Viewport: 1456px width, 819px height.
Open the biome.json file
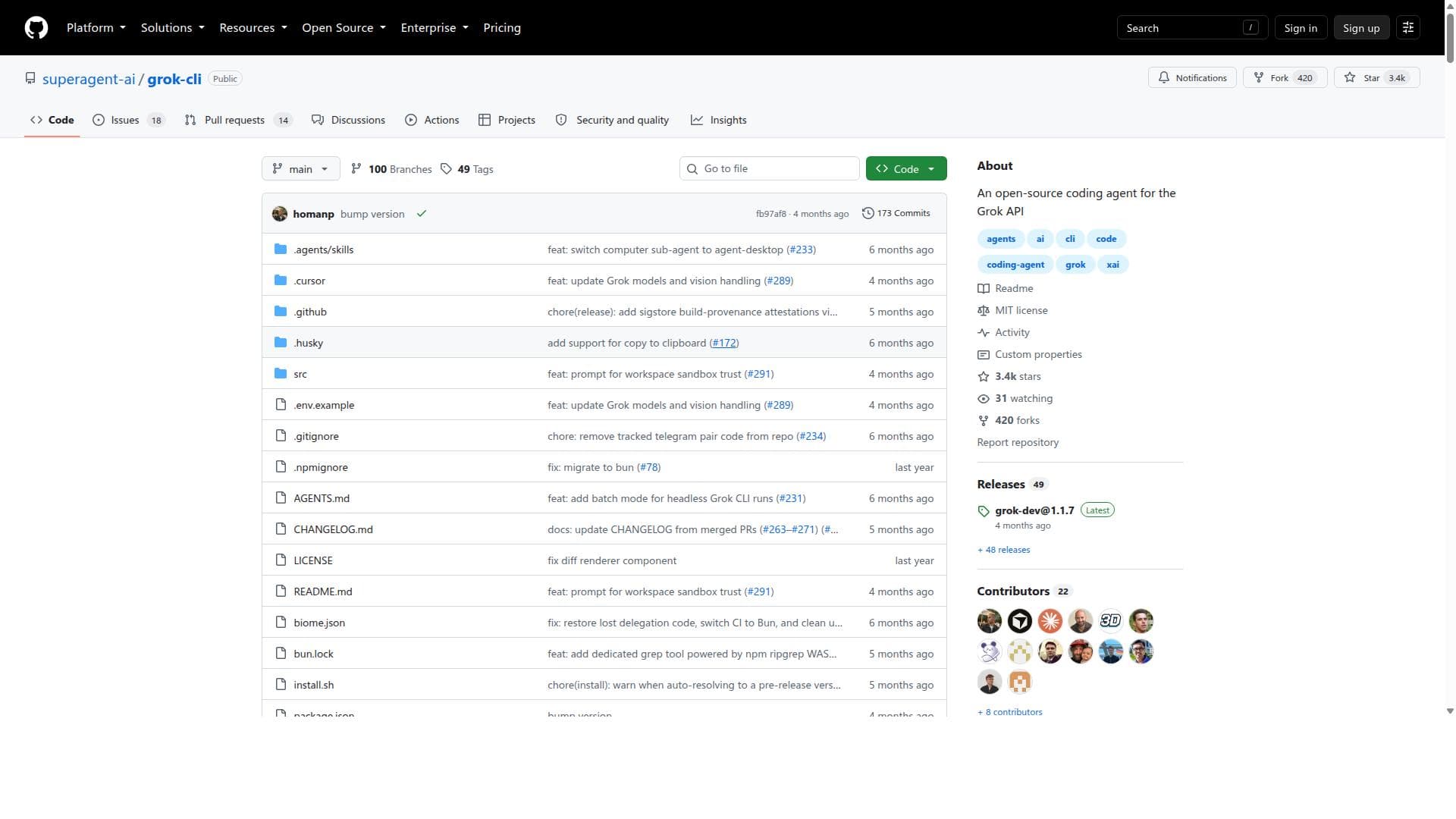coord(319,623)
